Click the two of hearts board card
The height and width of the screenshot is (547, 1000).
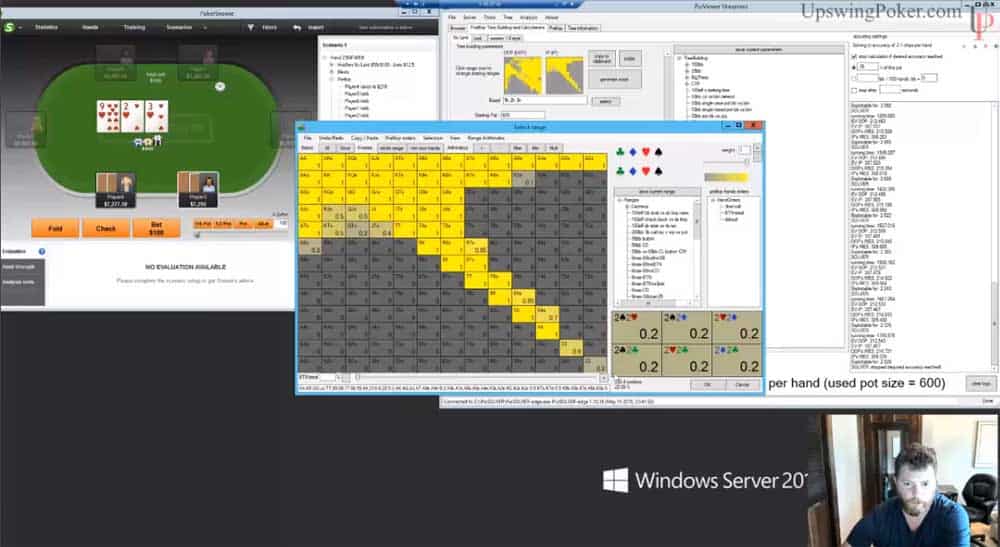click(x=132, y=116)
